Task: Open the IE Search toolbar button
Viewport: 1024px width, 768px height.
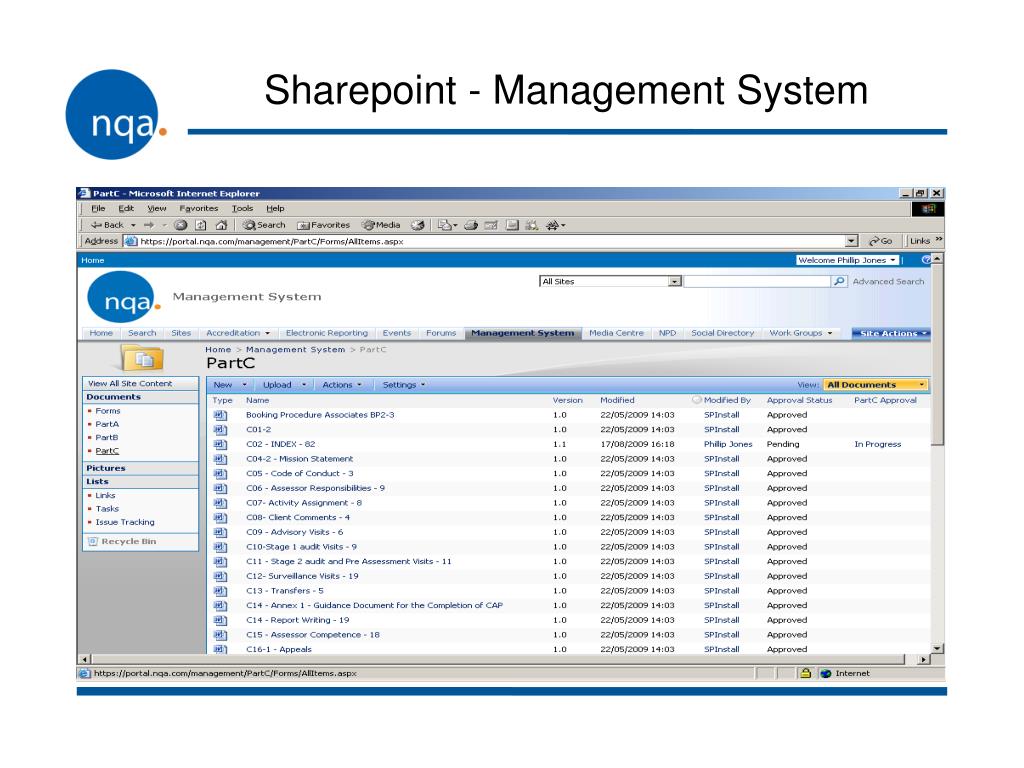Action: (264, 225)
